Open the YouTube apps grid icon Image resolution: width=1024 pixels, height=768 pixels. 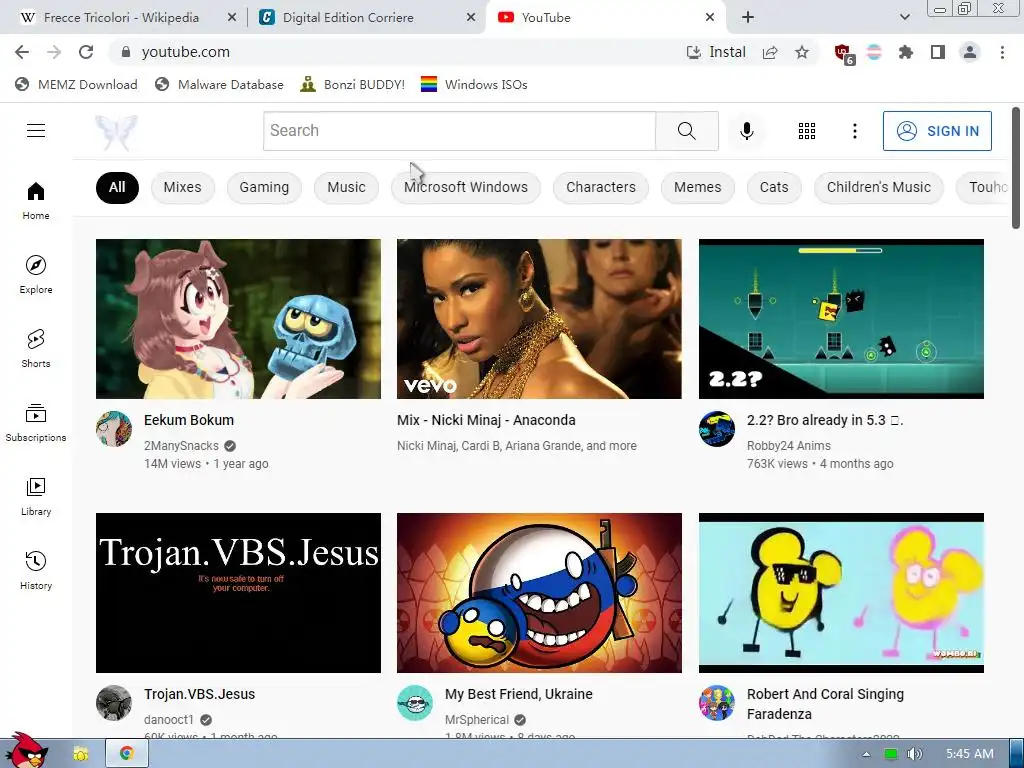(807, 131)
